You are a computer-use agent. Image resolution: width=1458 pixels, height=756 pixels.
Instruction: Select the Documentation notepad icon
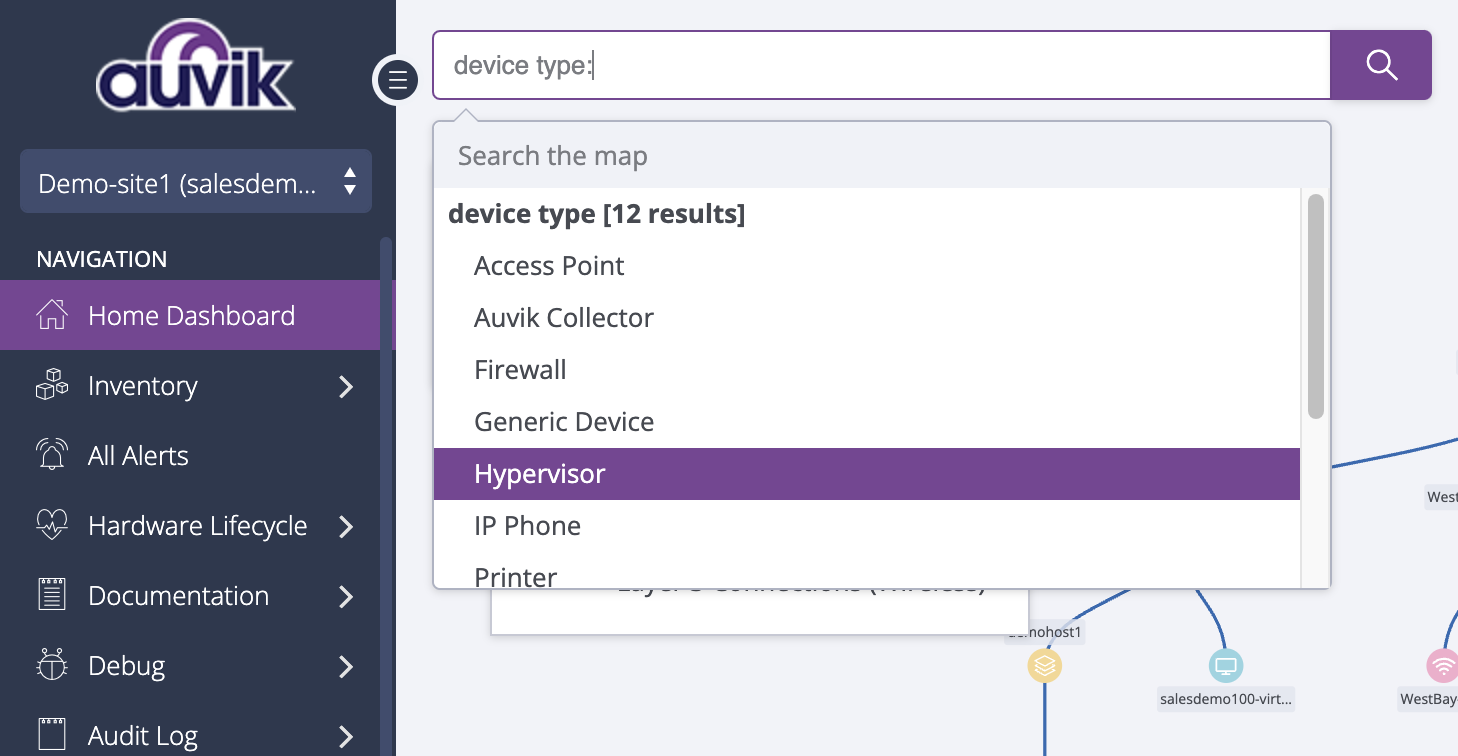pos(50,595)
